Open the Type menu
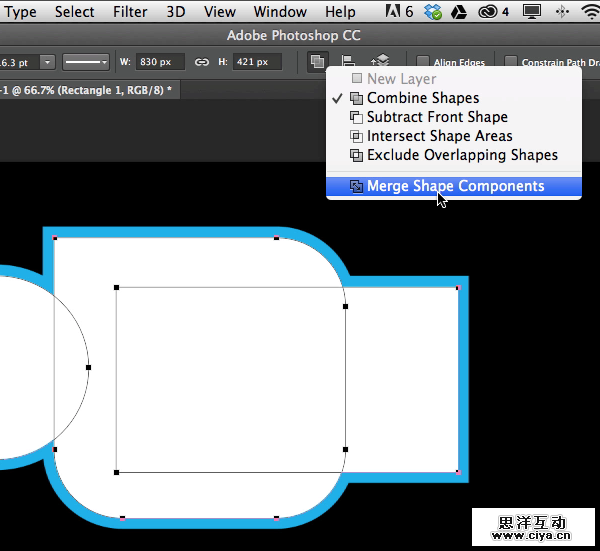 click(x=20, y=11)
